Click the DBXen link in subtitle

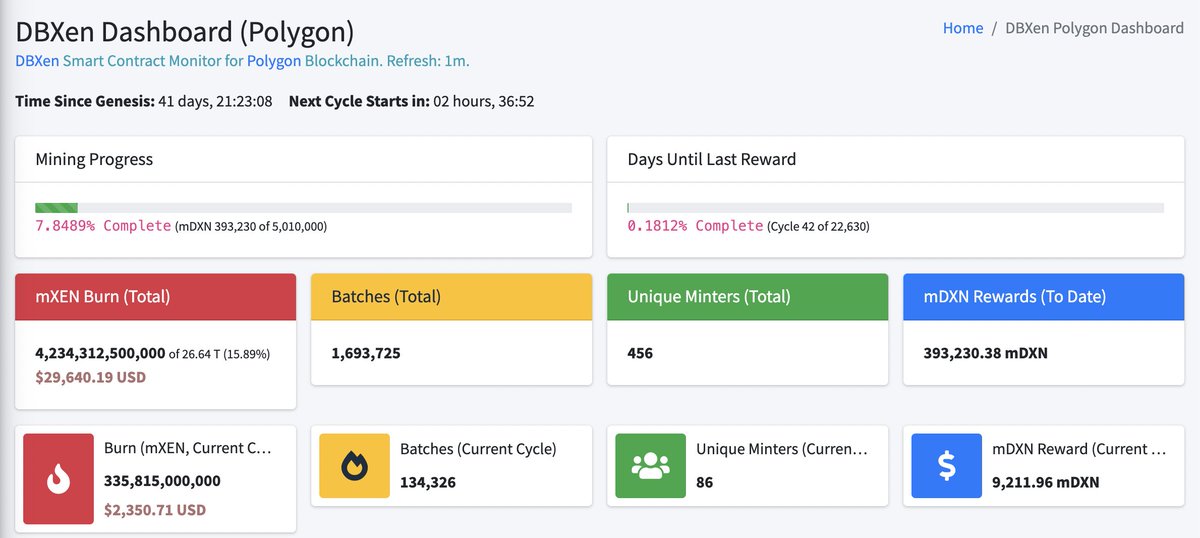coord(37,61)
